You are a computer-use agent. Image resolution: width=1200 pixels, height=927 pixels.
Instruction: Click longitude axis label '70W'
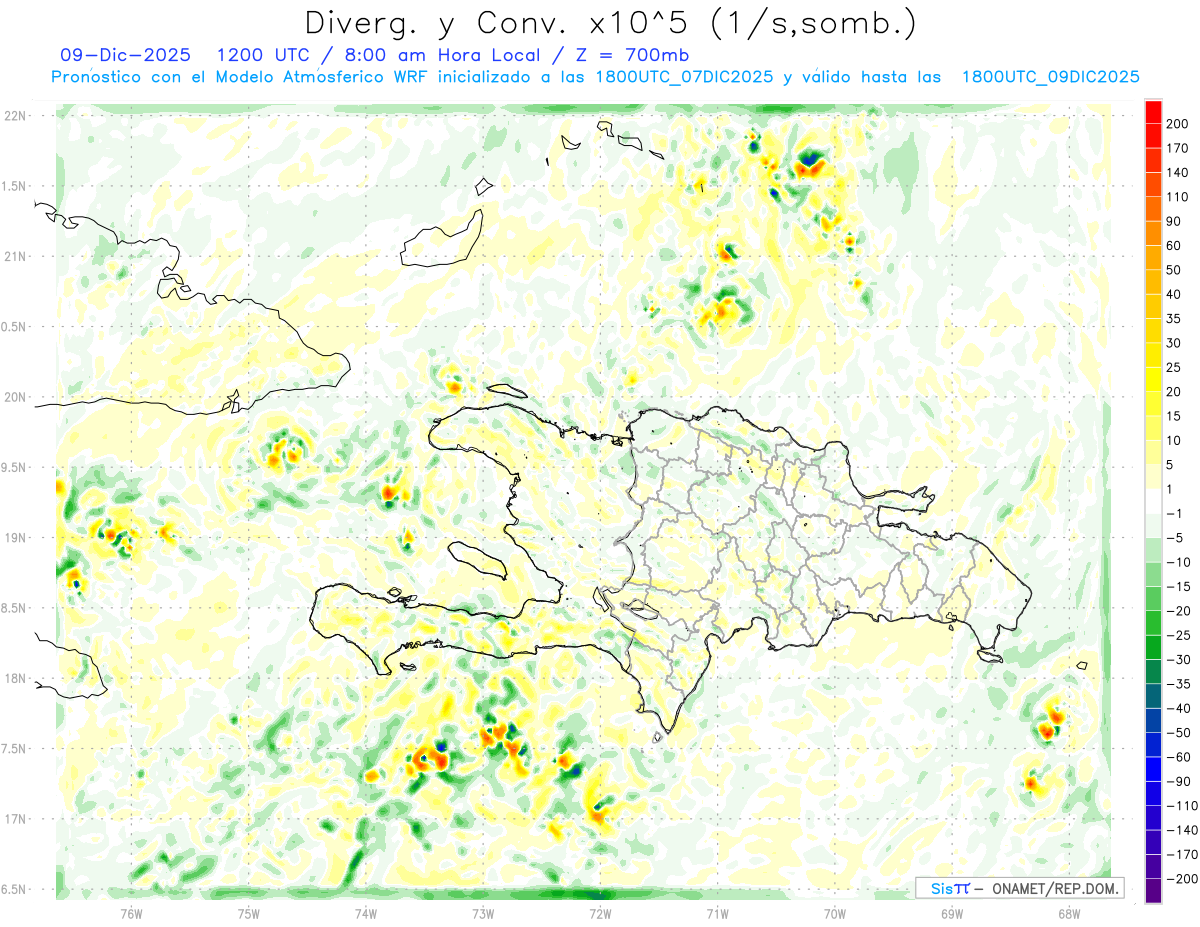pyautogui.click(x=835, y=914)
